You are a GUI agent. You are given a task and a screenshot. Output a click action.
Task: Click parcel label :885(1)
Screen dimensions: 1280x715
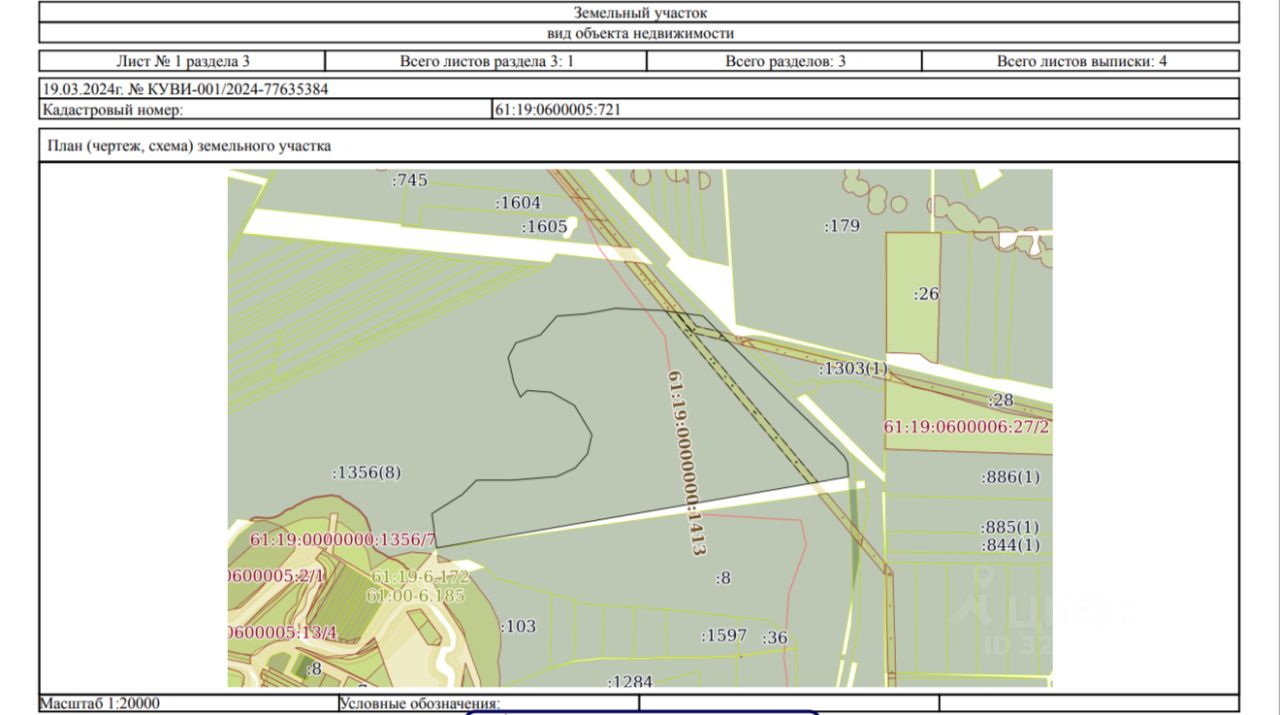(x=1010, y=527)
